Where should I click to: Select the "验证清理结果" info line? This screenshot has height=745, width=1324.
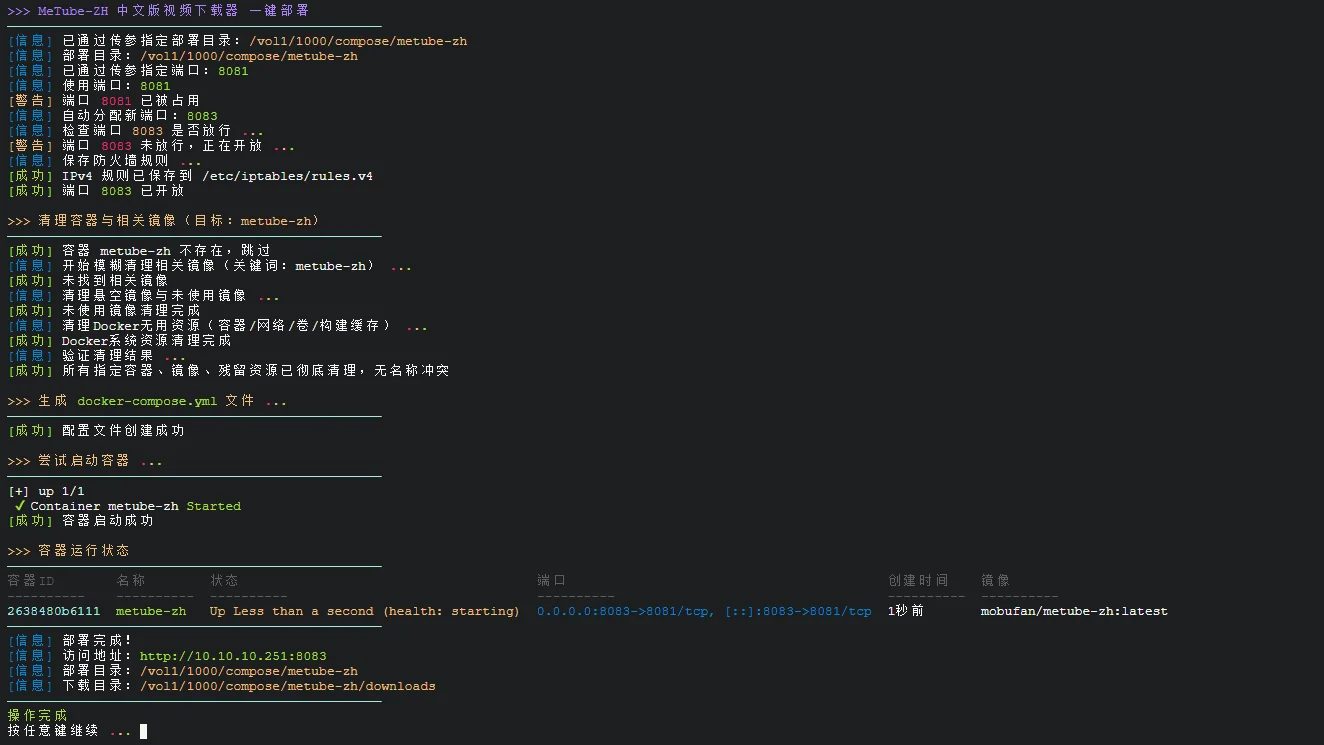(96, 356)
